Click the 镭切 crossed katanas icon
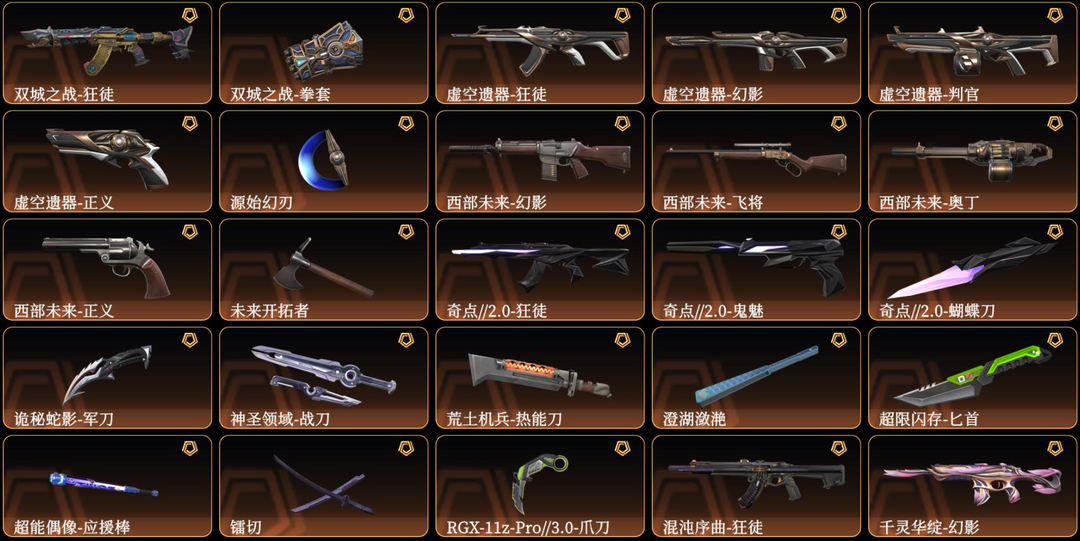This screenshot has height=541, width=1080. (x=324, y=484)
